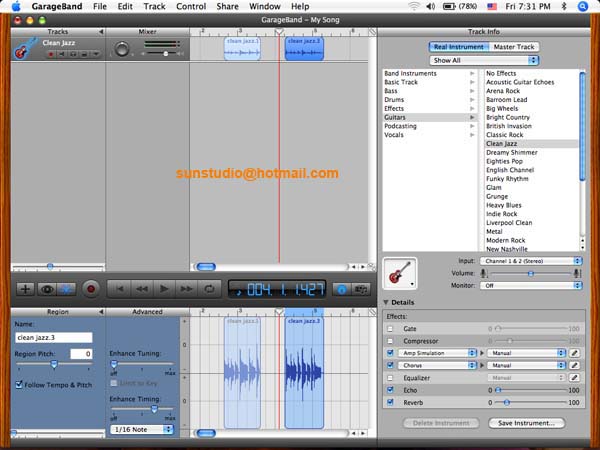Click the region Name input field

[x=54, y=338]
